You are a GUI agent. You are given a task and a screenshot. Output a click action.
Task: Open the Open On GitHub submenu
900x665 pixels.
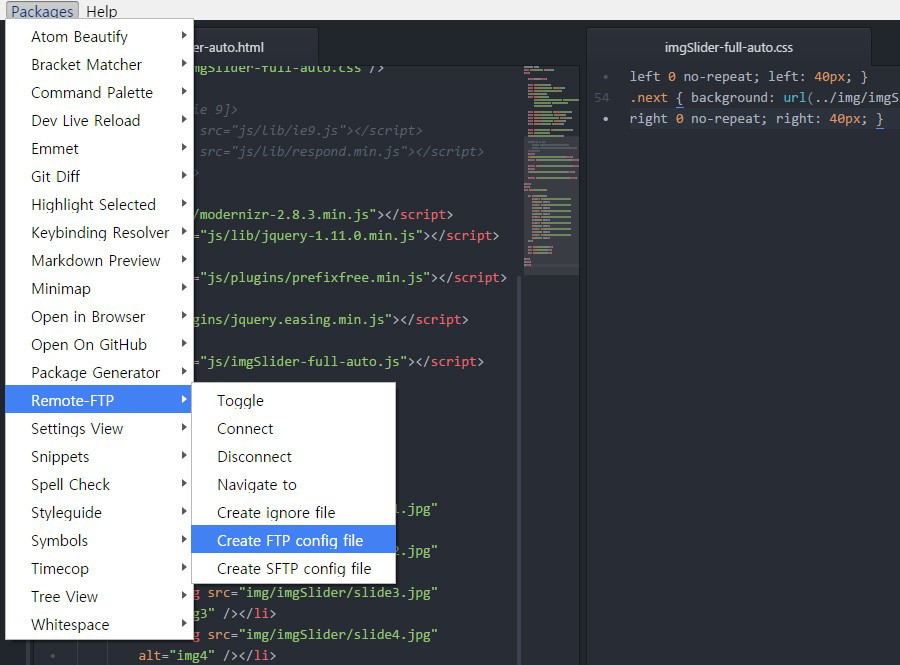[x=99, y=345]
